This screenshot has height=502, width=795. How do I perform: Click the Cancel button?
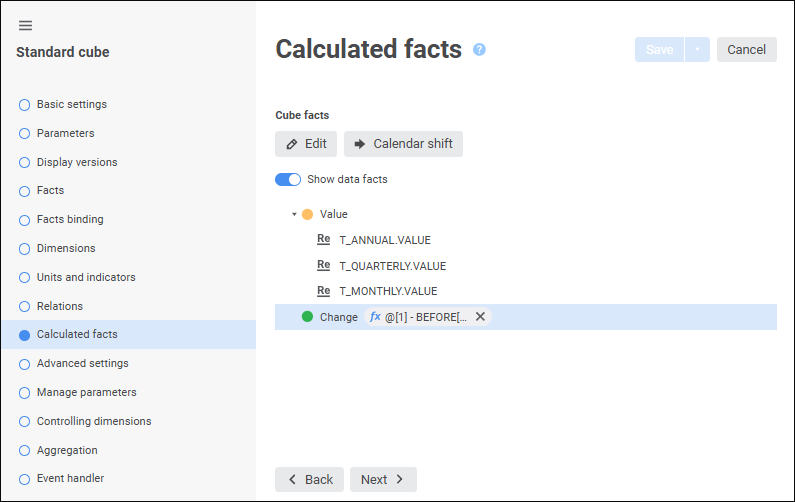pyautogui.click(x=746, y=50)
